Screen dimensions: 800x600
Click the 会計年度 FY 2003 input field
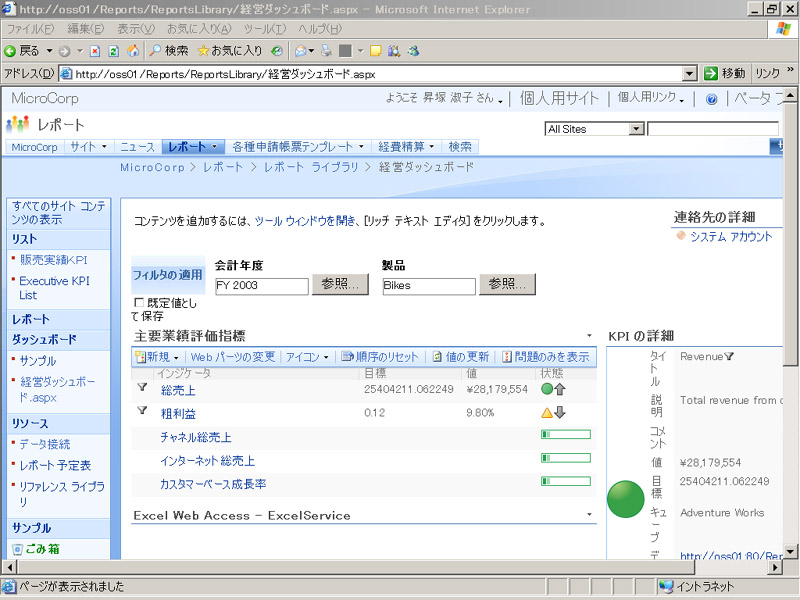(x=262, y=286)
